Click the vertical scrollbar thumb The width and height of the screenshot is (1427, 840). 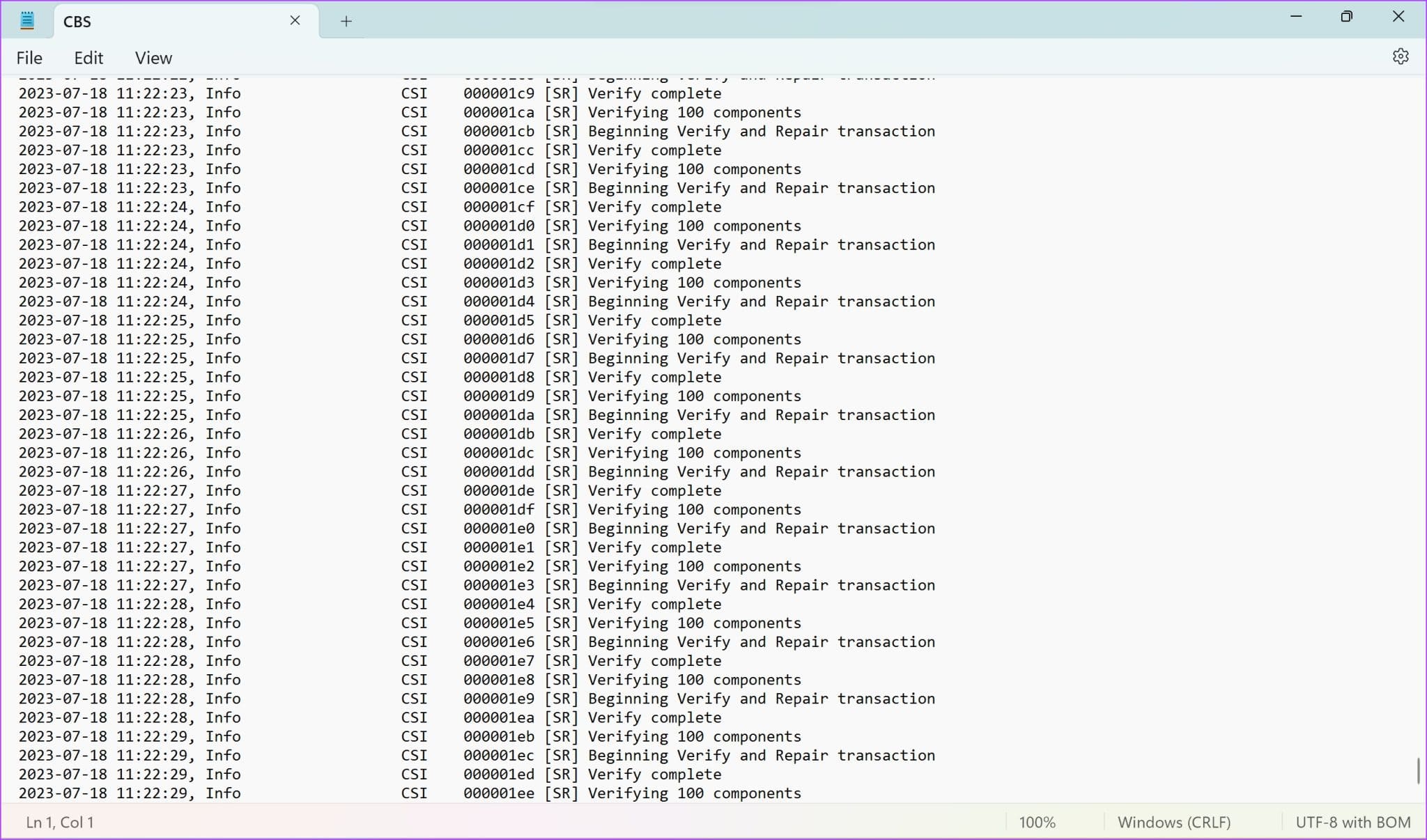(x=1418, y=770)
